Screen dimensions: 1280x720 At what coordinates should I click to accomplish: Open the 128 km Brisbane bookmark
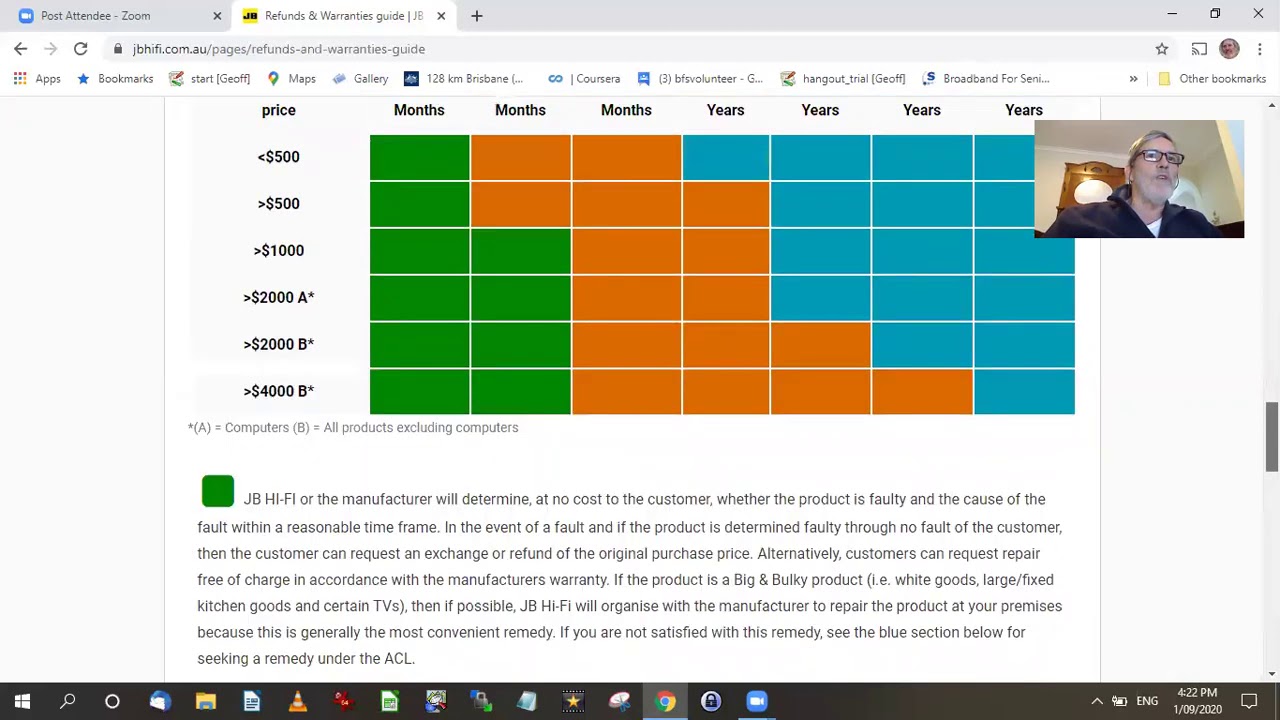[464, 78]
